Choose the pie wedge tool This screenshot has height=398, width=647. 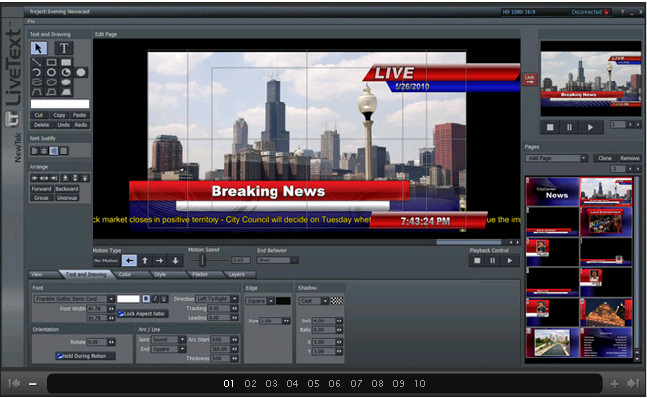pyautogui.click(x=66, y=73)
